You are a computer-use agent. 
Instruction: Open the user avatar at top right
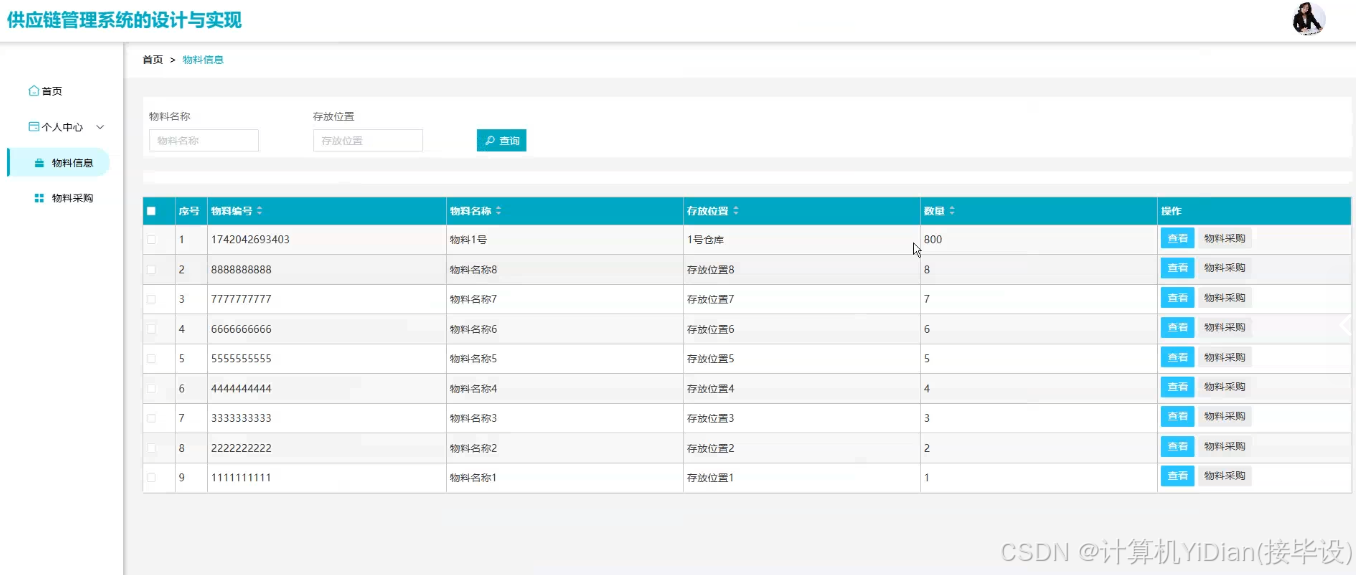[x=1308, y=19]
